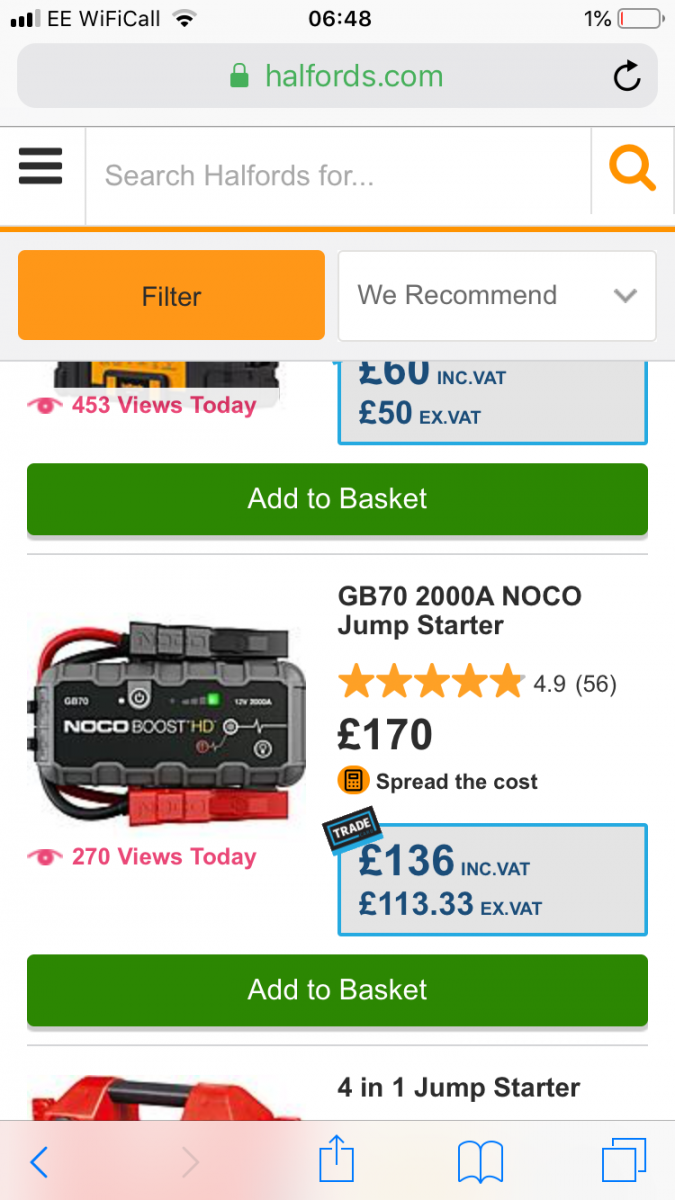Viewport: 675px width, 1200px height.
Task: Go back with Safari's back arrow
Action: tap(39, 1162)
